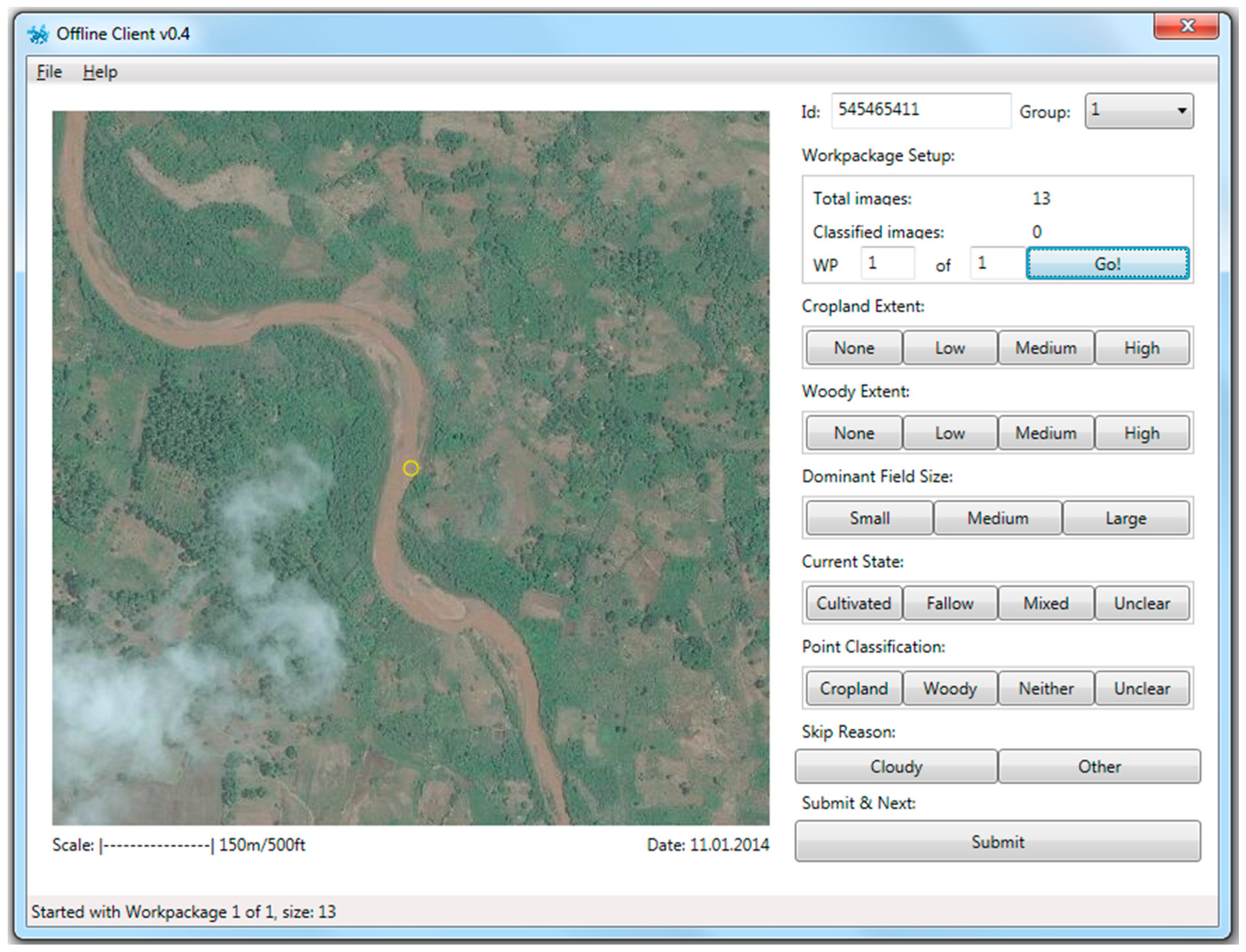Set Cropland Extent to None
This screenshot has width=1246, height=952.
coord(853,348)
